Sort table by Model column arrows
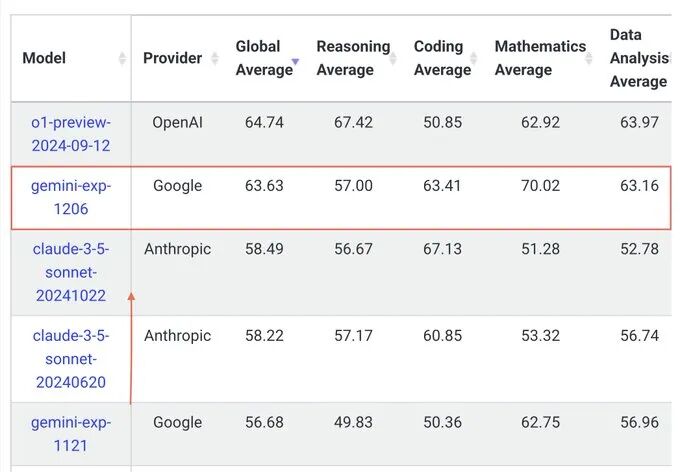 coord(122,58)
